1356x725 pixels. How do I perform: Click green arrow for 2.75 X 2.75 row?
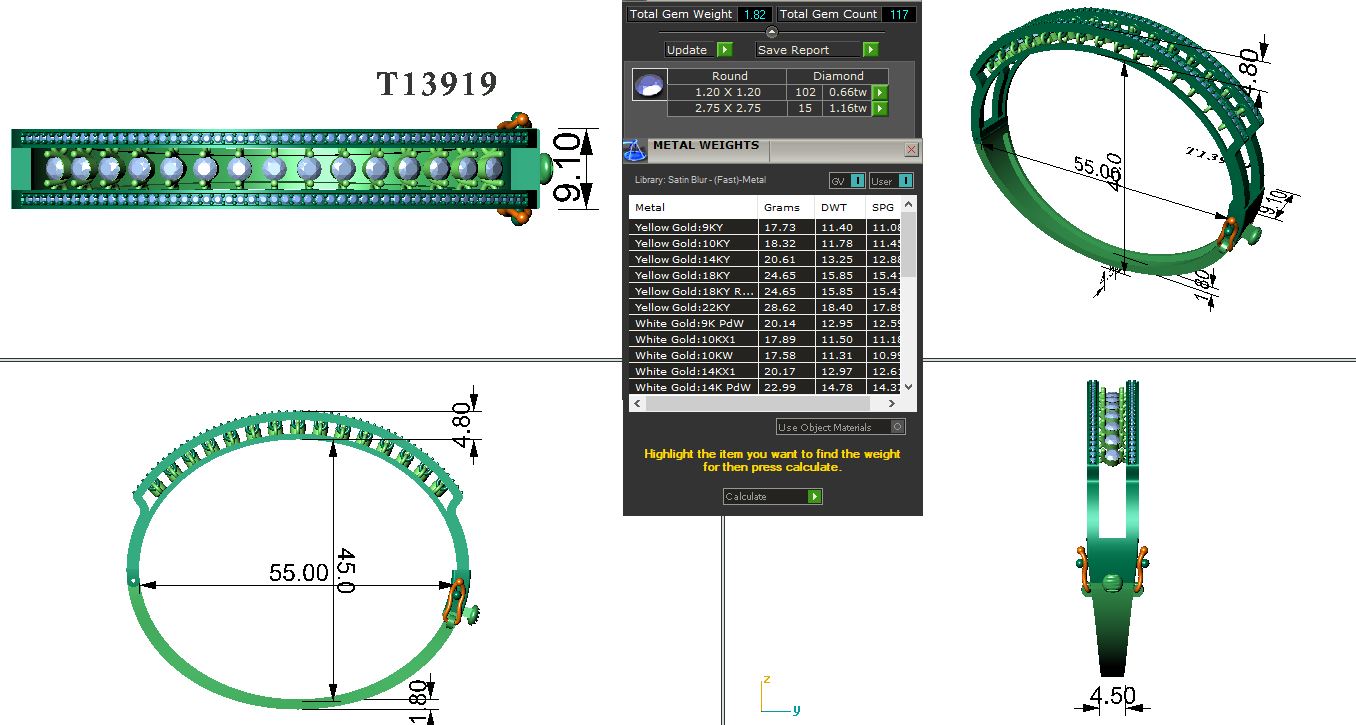coord(879,108)
